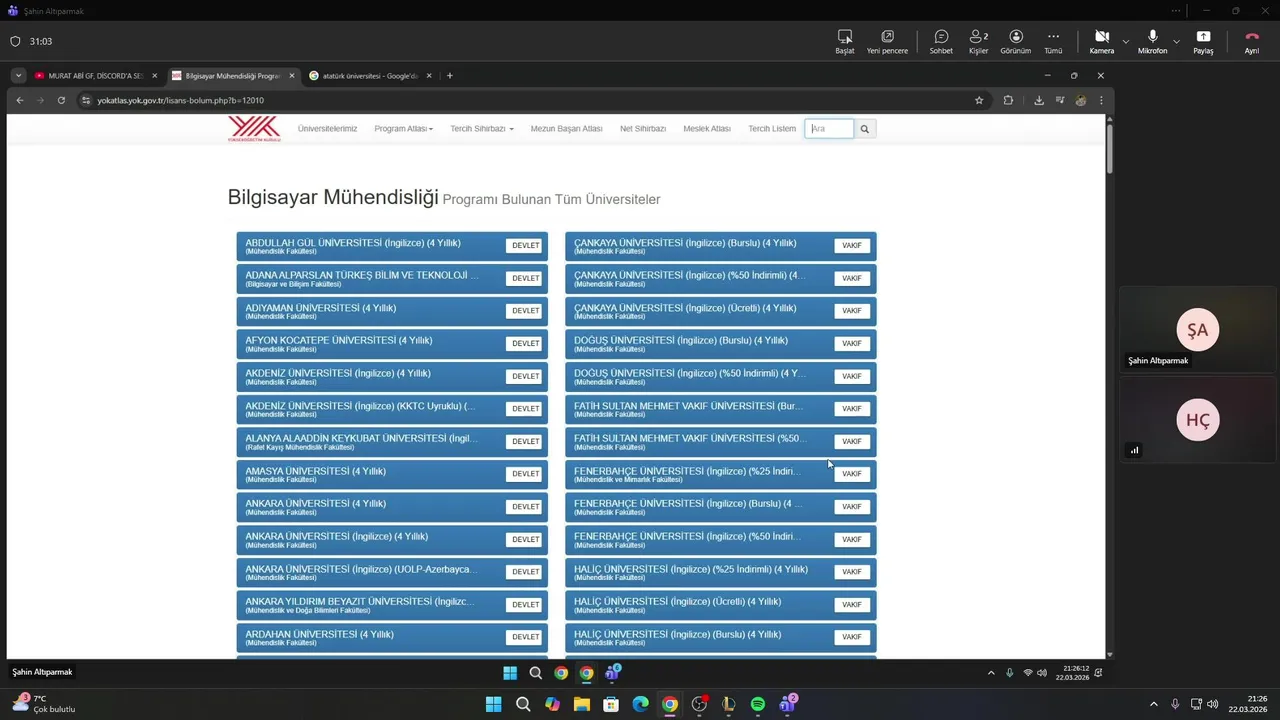Open File Explorer from the bottom taskbar
1280x720 pixels.
pyautogui.click(x=582, y=704)
